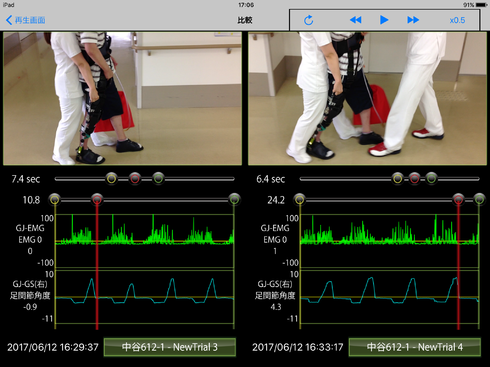The image size is (490, 367).
Task: Click the right ankle angle value 4.3
Action: tap(276, 307)
